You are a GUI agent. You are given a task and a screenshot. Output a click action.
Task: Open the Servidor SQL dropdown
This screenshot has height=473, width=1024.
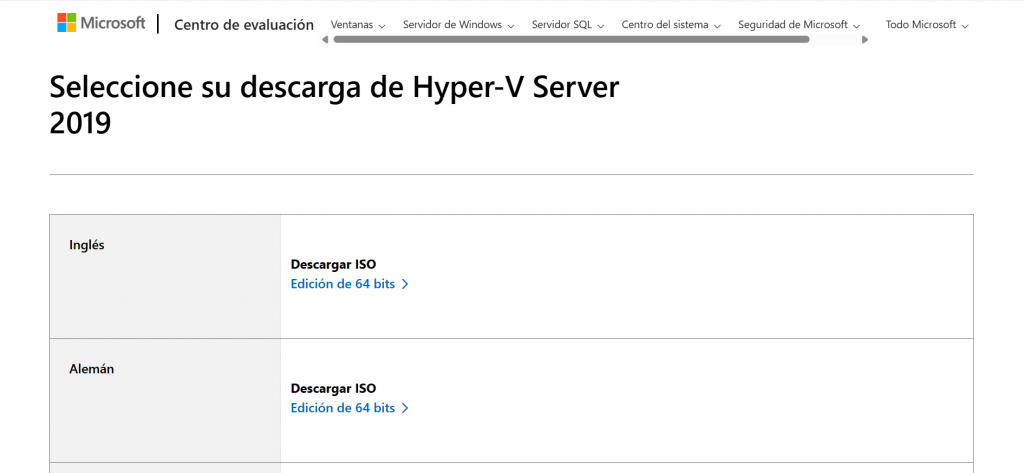568,25
